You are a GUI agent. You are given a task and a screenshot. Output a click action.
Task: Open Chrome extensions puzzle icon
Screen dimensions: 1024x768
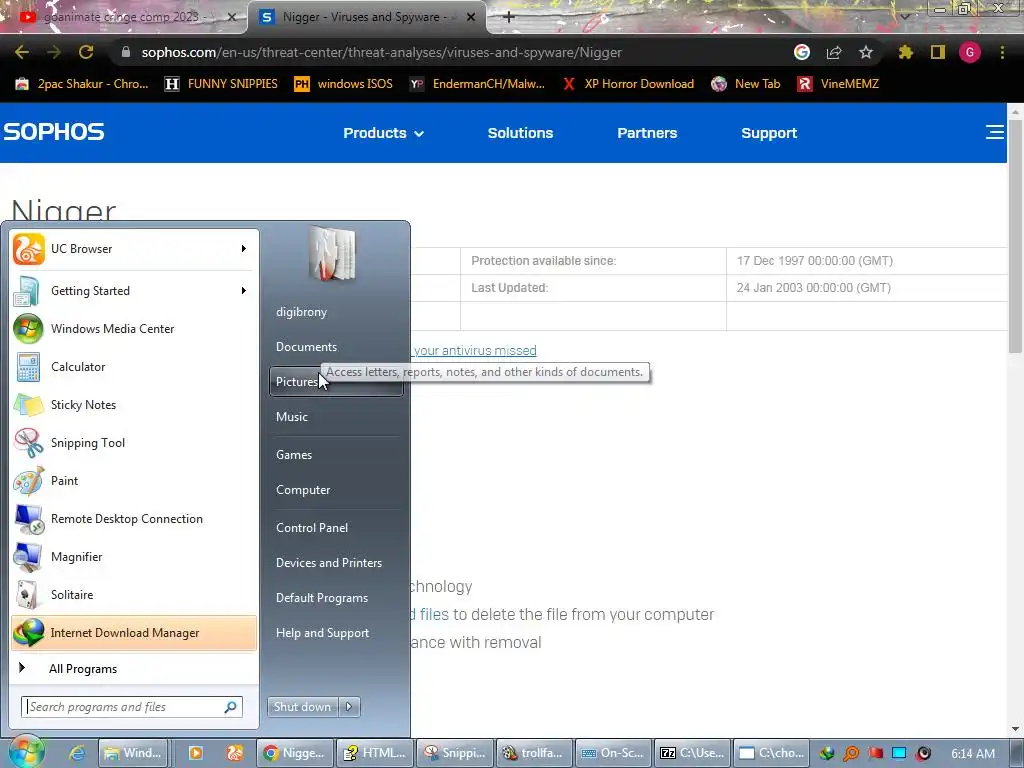pyautogui.click(x=905, y=52)
